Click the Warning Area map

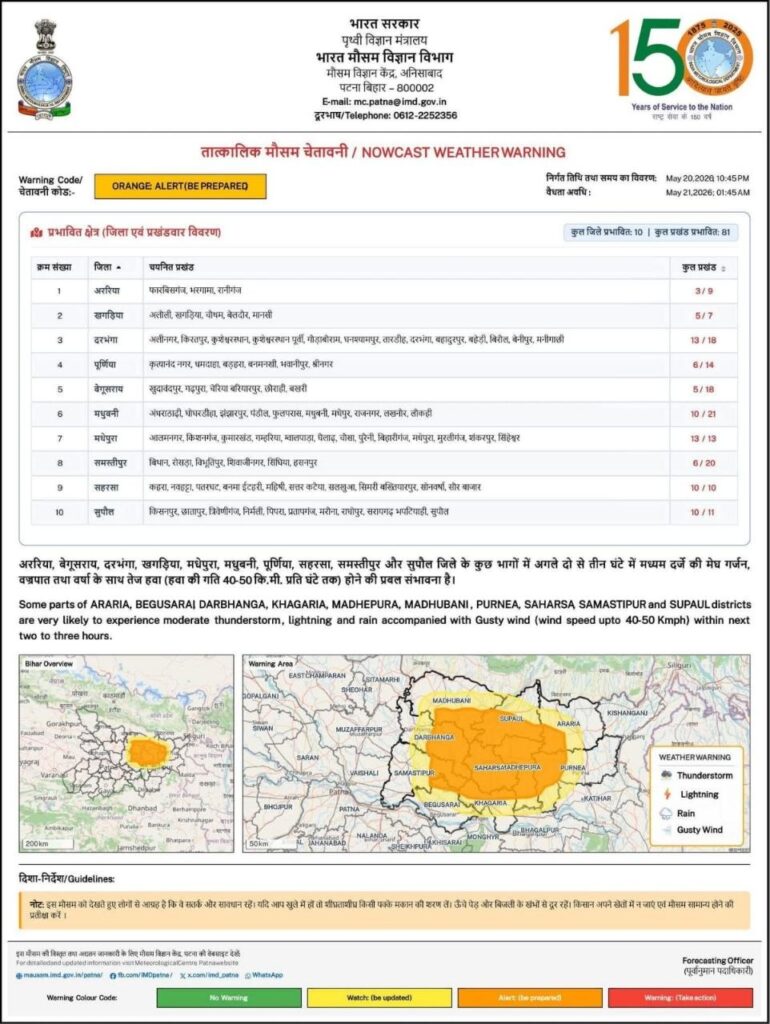tap(496, 754)
